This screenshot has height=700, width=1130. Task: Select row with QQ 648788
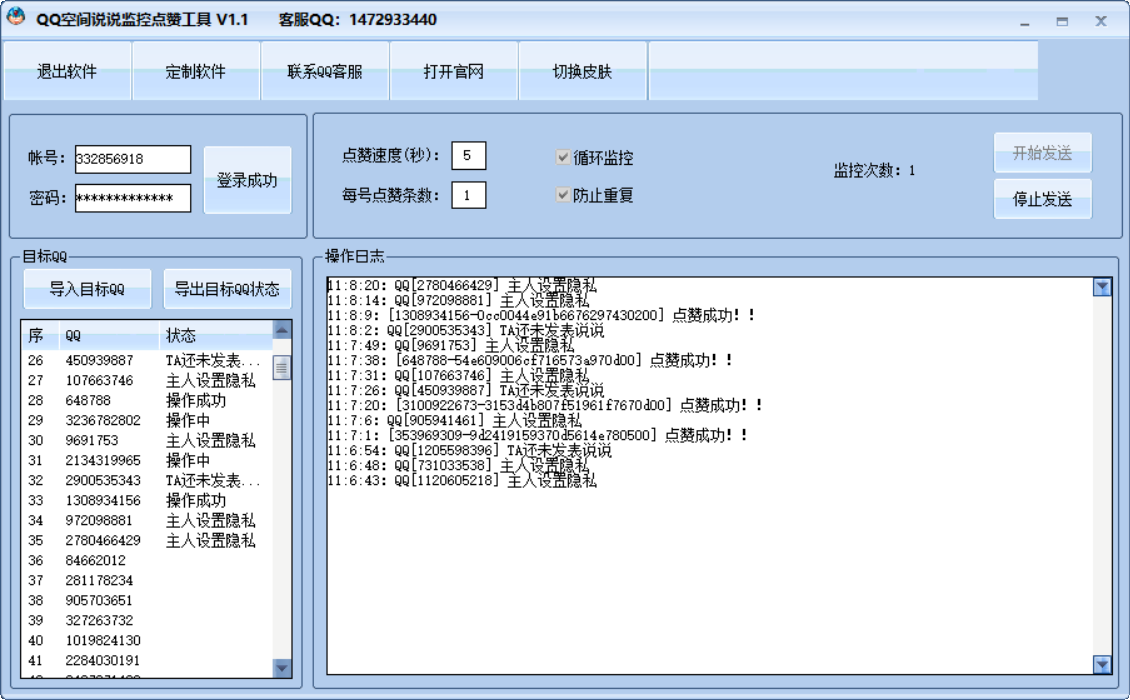(147, 400)
